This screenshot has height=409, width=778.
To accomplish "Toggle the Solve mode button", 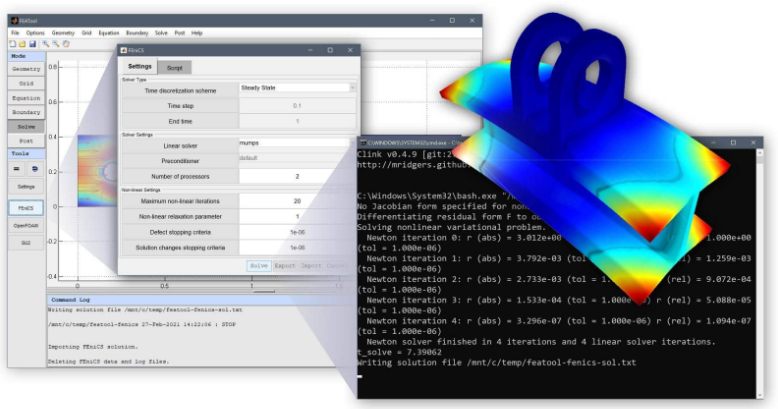I will pyautogui.click(x=26, y=127).
